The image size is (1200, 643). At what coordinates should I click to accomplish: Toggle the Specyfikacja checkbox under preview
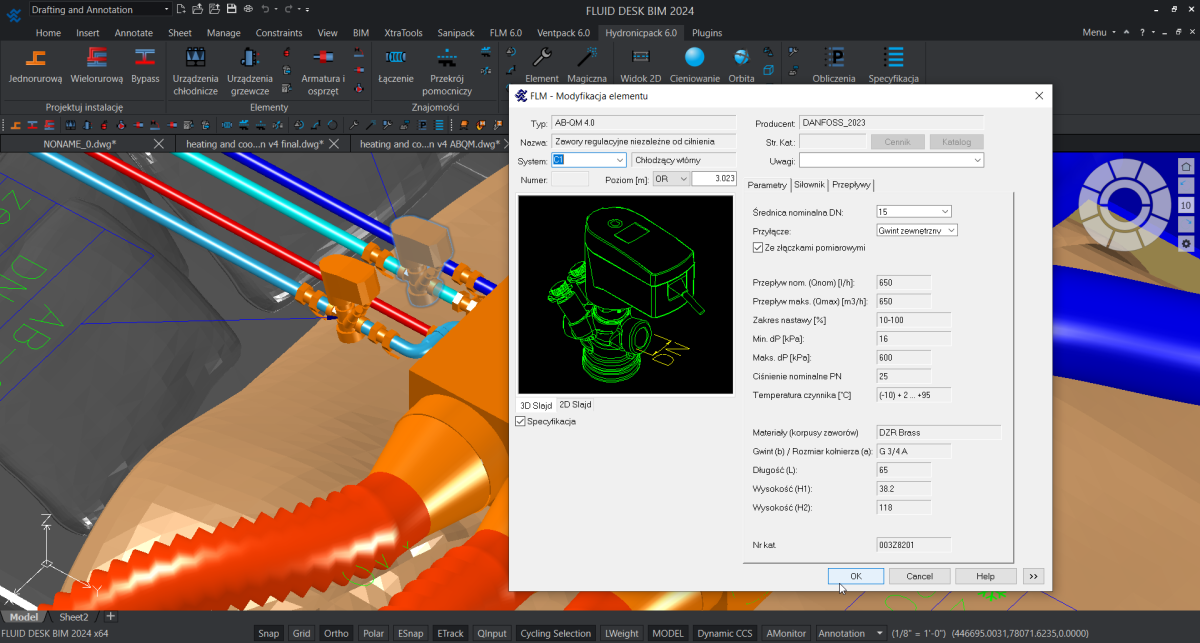tap(520, 422)
